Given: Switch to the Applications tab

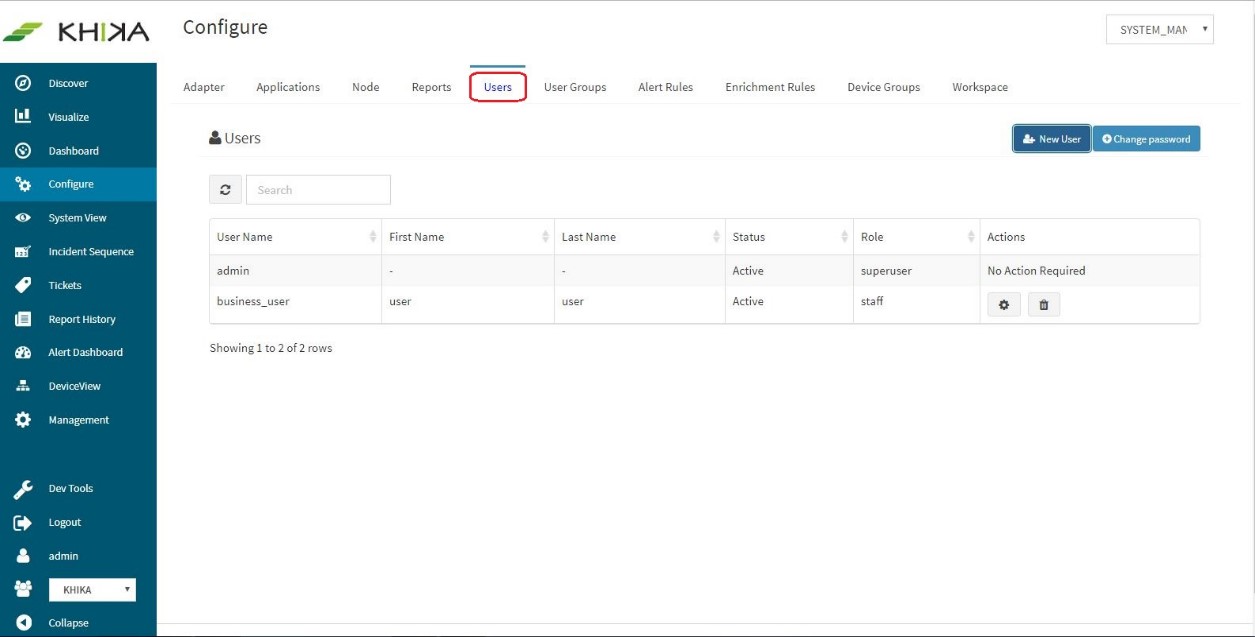Looking at the screenshot, I should [288, 87].
